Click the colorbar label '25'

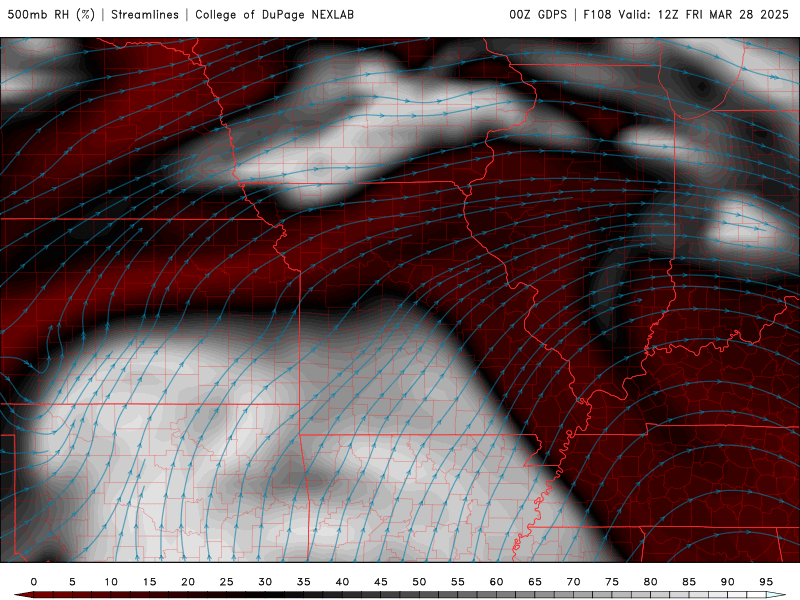[x=227, y=582]
